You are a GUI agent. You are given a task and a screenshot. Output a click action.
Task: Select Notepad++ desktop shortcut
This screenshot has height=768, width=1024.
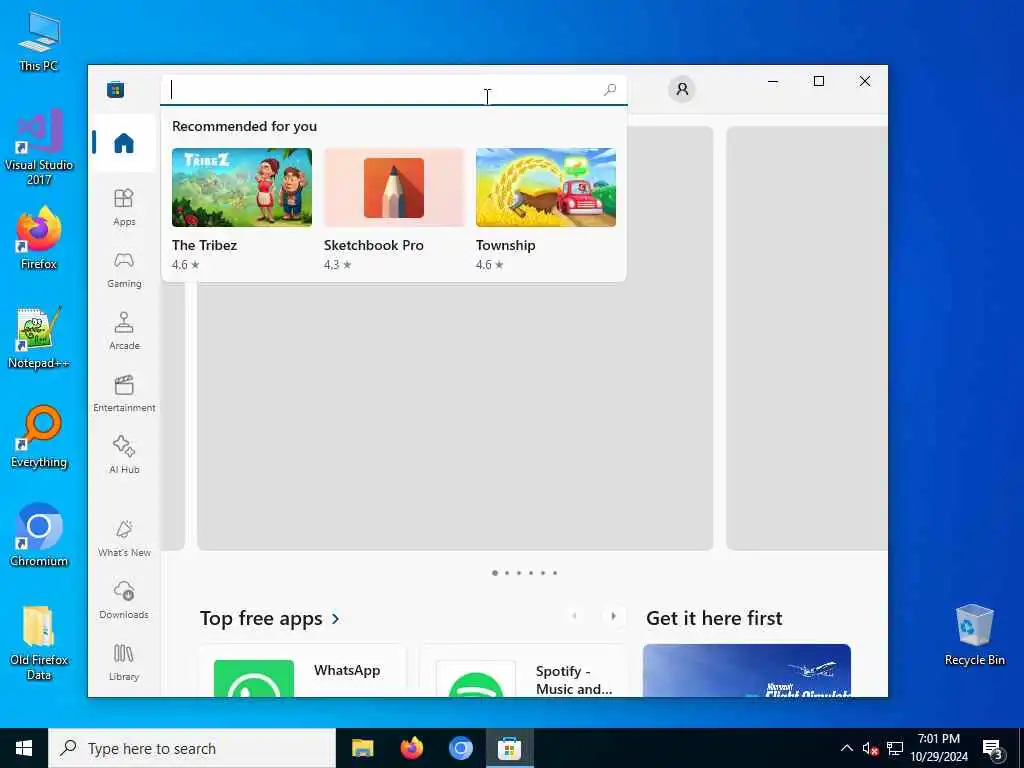tap(39, 338)
